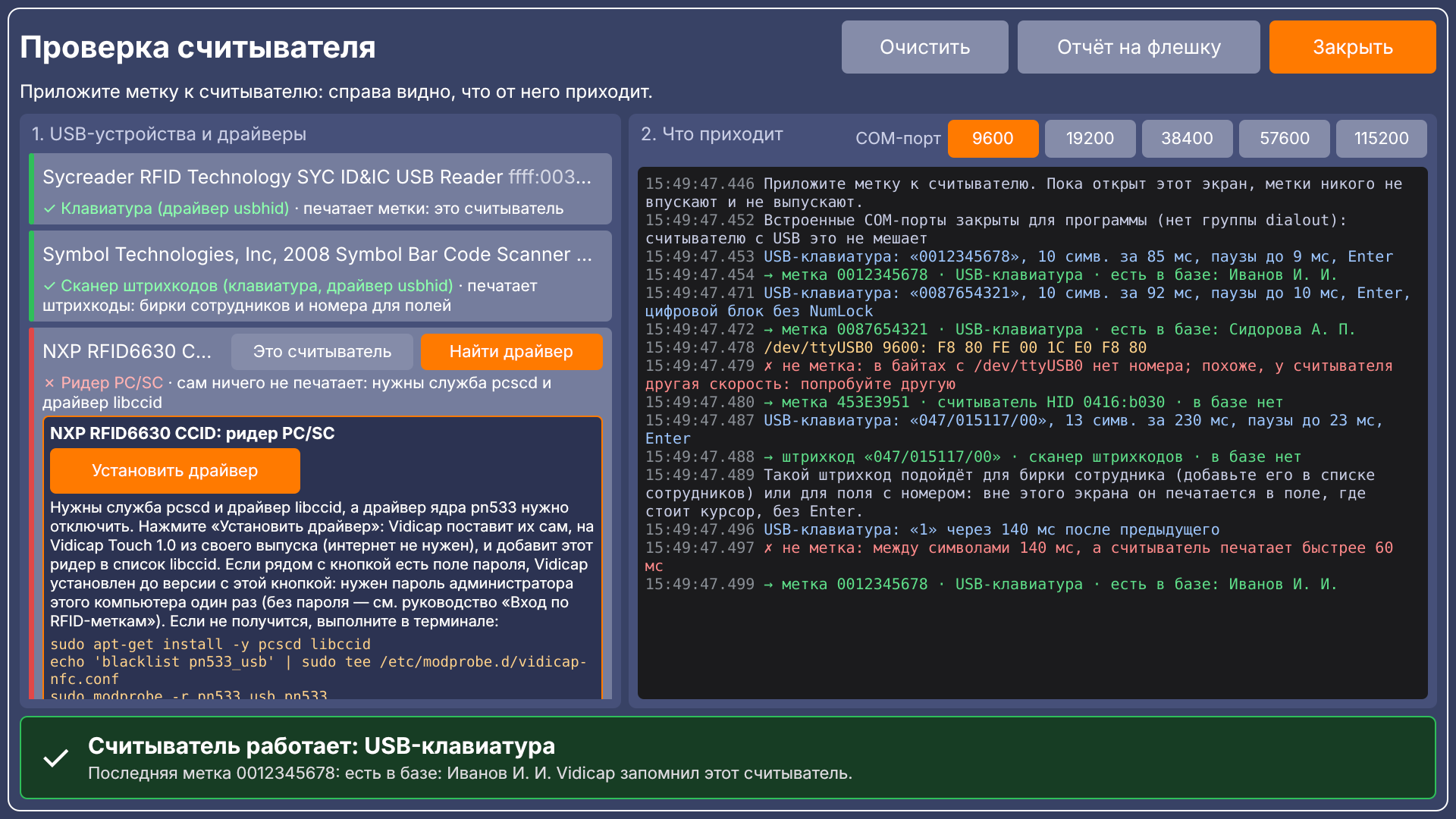Select COM-port speed 9600
The height and width of the screenshot is (819, 1456).
(x=993, y=138)
